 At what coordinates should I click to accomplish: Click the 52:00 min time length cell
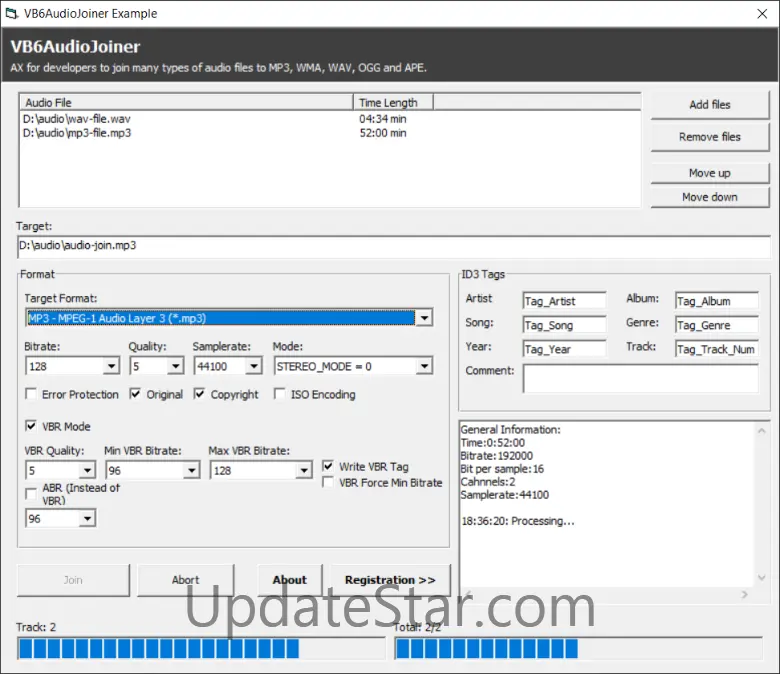(x=383, y=133)
